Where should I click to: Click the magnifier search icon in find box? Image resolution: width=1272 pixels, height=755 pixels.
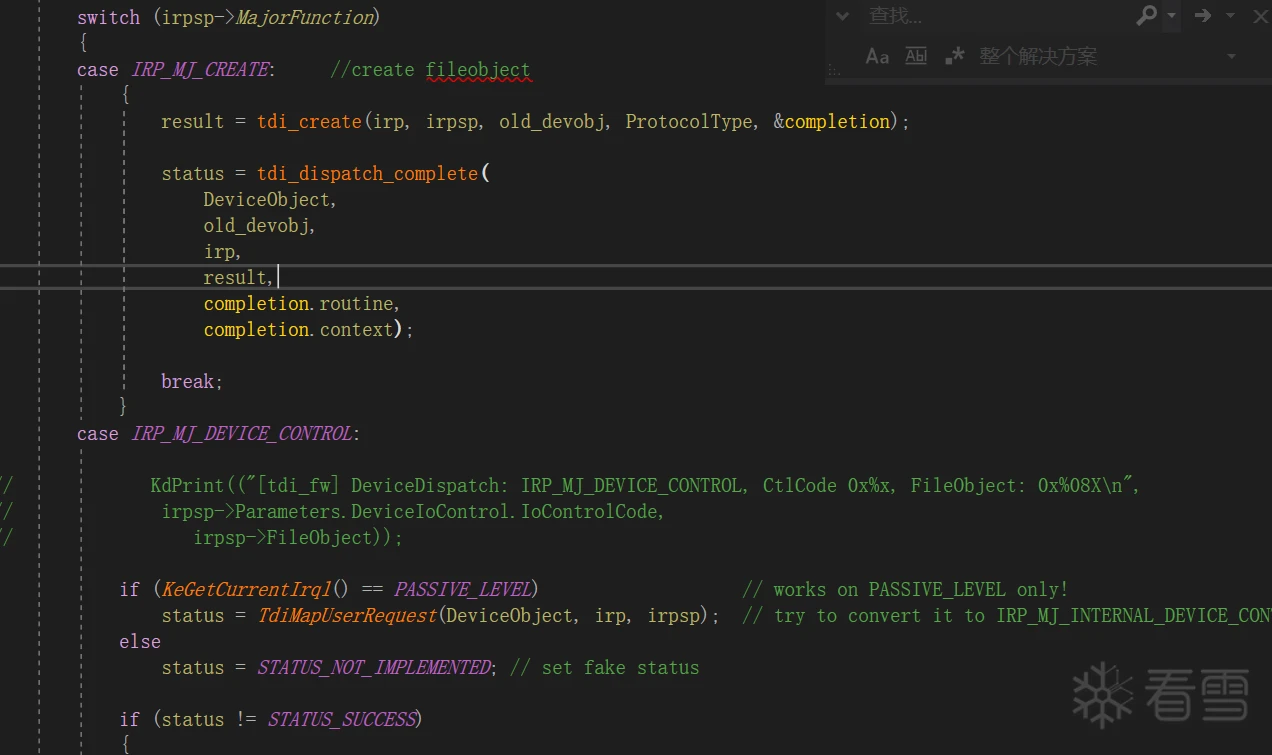click(x=1146, y=15)
